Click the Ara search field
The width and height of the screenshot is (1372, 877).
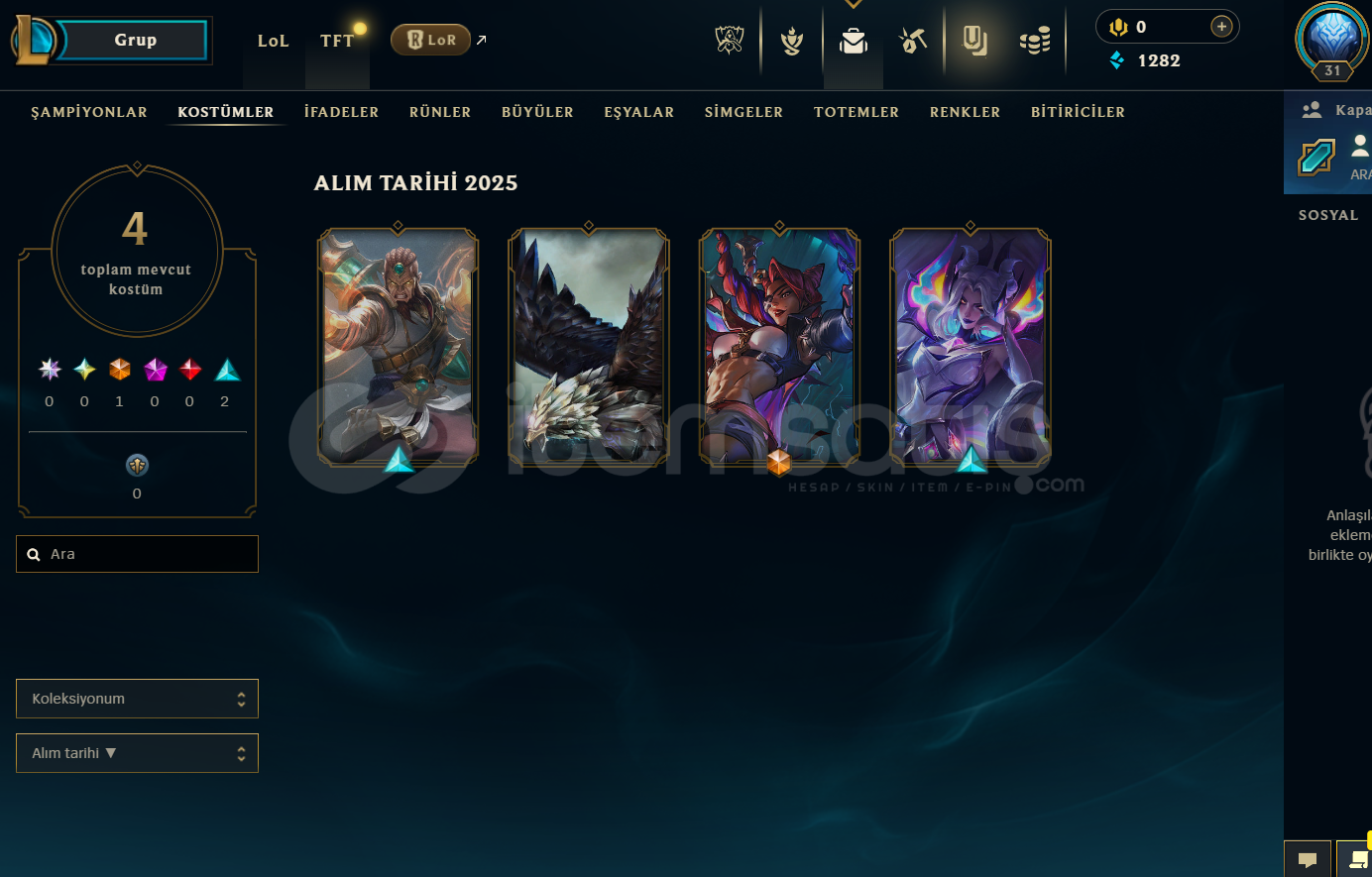[137, 554]
